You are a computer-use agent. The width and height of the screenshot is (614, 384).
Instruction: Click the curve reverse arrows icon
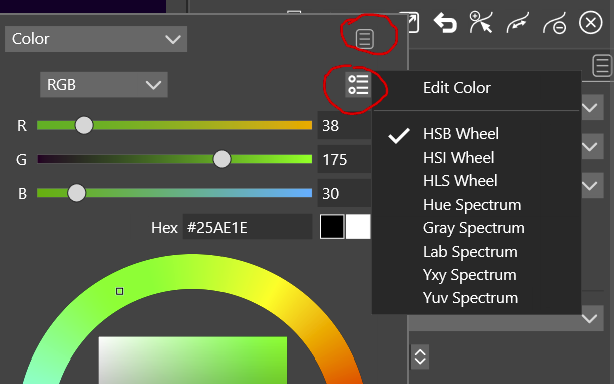point(518,23)
